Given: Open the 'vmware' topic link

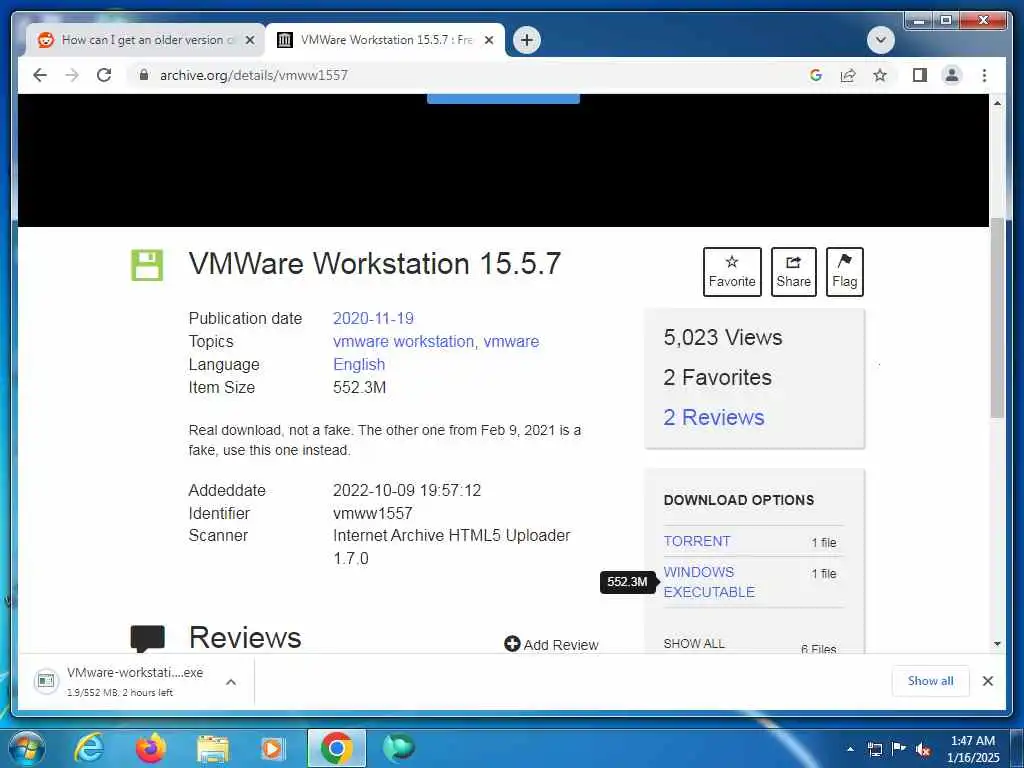Looking at the screenshot, I should pos(511,342).
